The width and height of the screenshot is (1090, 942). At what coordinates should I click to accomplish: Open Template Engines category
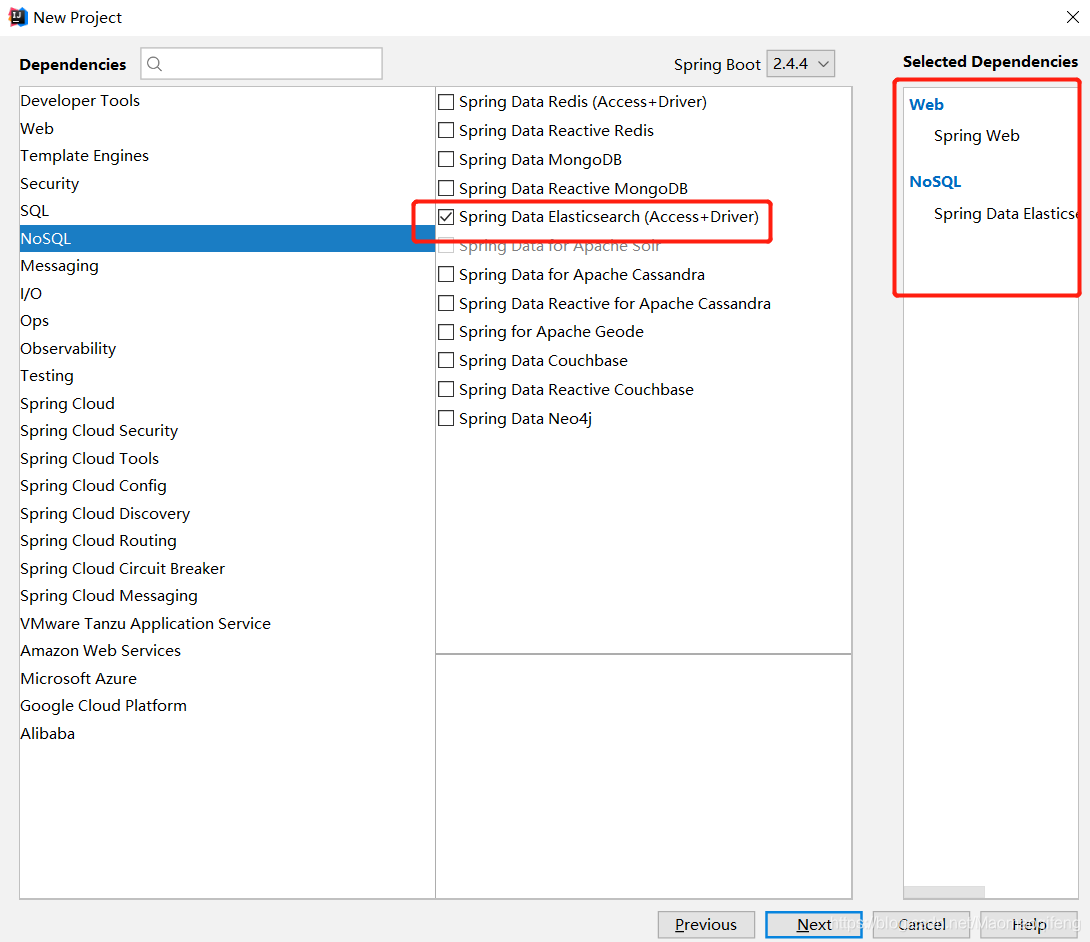pyautogui.click(x=227, y=156)
